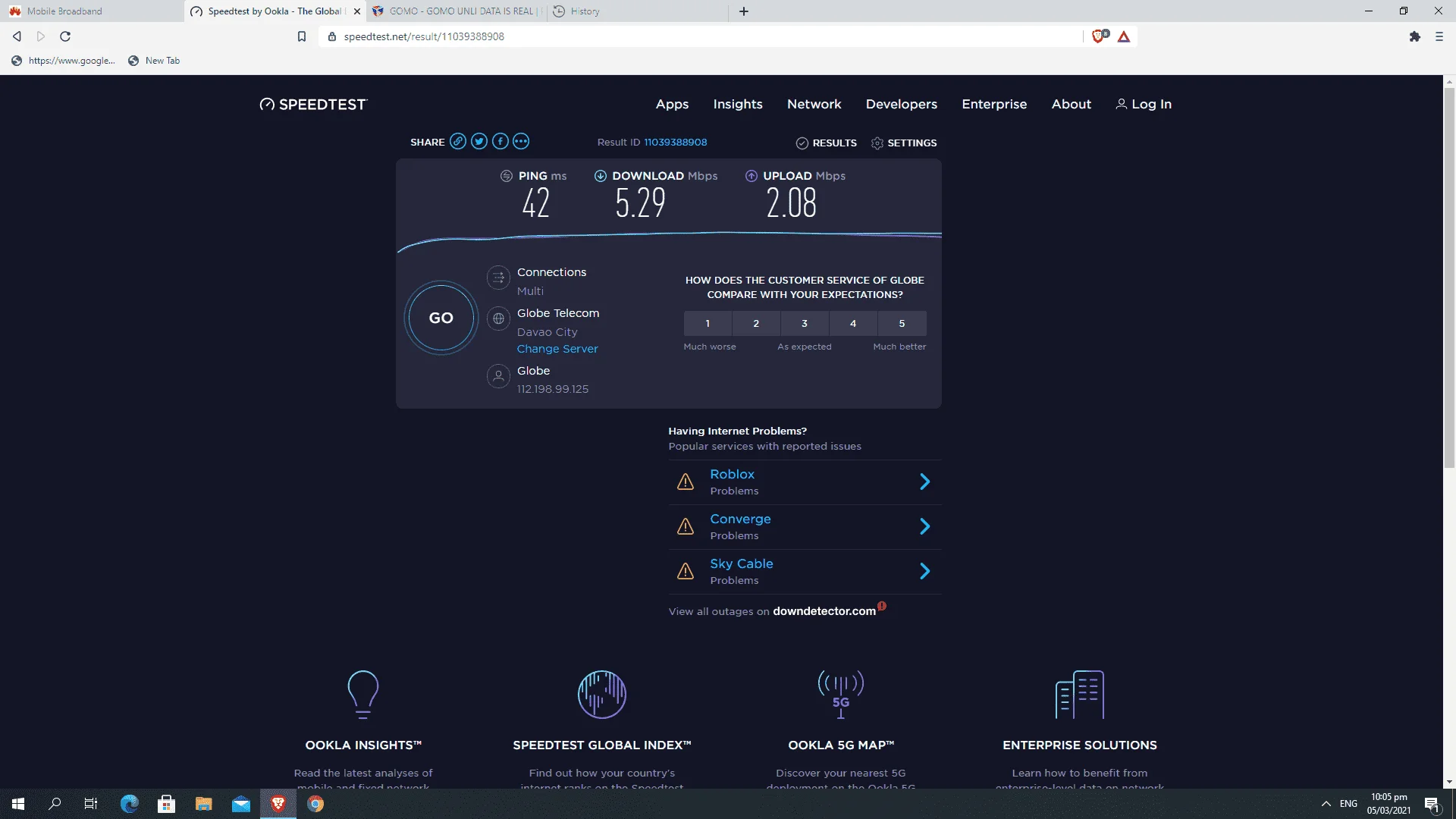Click the Speedtest logo
The height and width of the screenshot is (819, 1456).
tap(313, 105)
